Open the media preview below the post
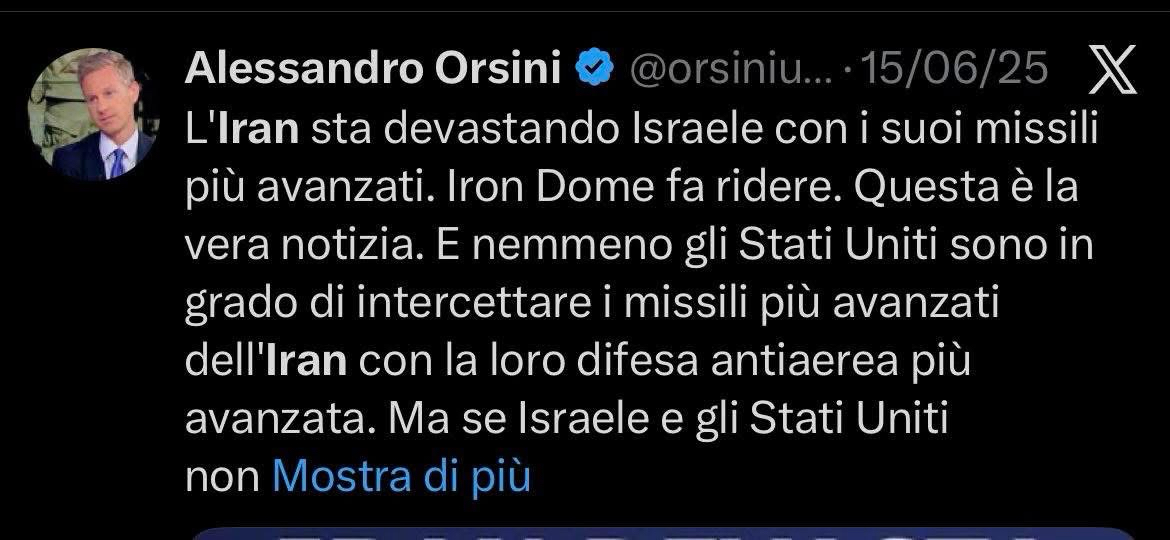Image resolution: width=1170 pixels, height=540 pixels. click(660, 532)
